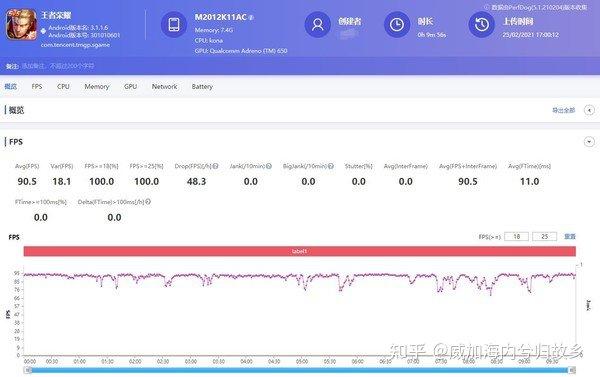Click the upload time history icon
600x377 pixels.
coord(482,24)
